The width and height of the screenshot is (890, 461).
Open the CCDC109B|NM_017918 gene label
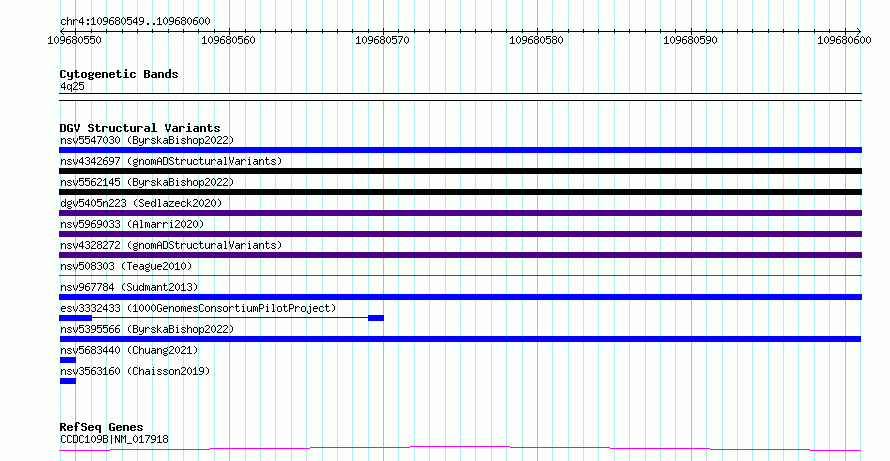tap(114, 439)
